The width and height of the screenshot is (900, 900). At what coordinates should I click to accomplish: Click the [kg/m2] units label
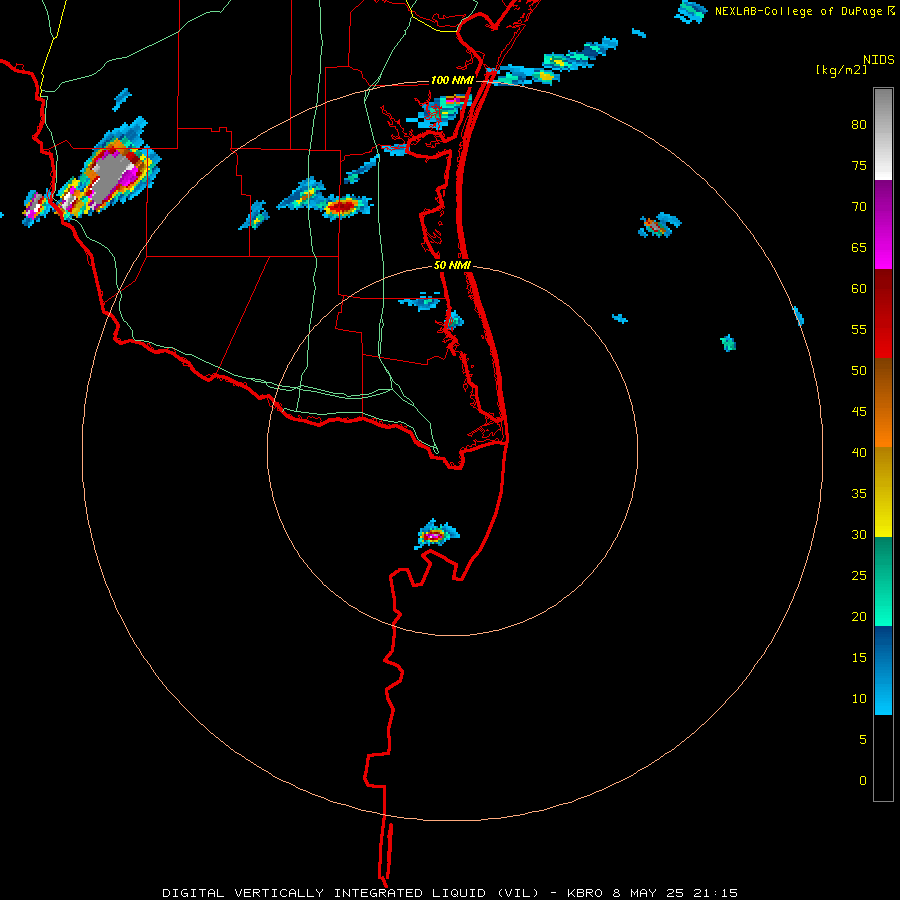coord(841,70)
